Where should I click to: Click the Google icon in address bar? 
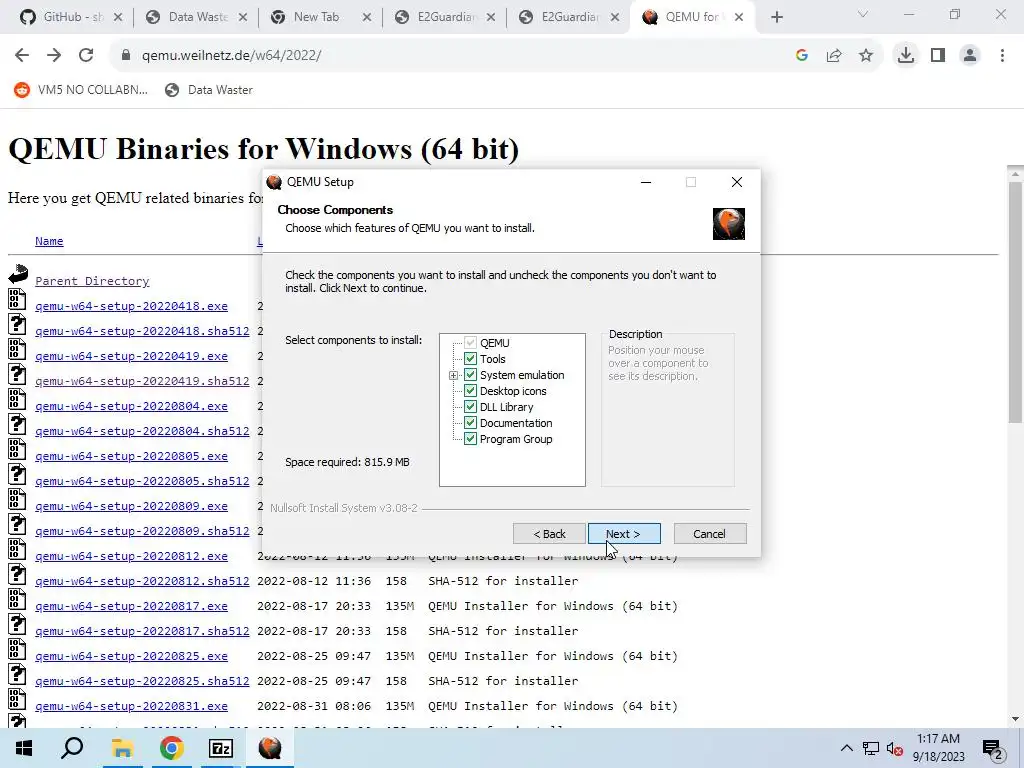click(x=802, y=56)
